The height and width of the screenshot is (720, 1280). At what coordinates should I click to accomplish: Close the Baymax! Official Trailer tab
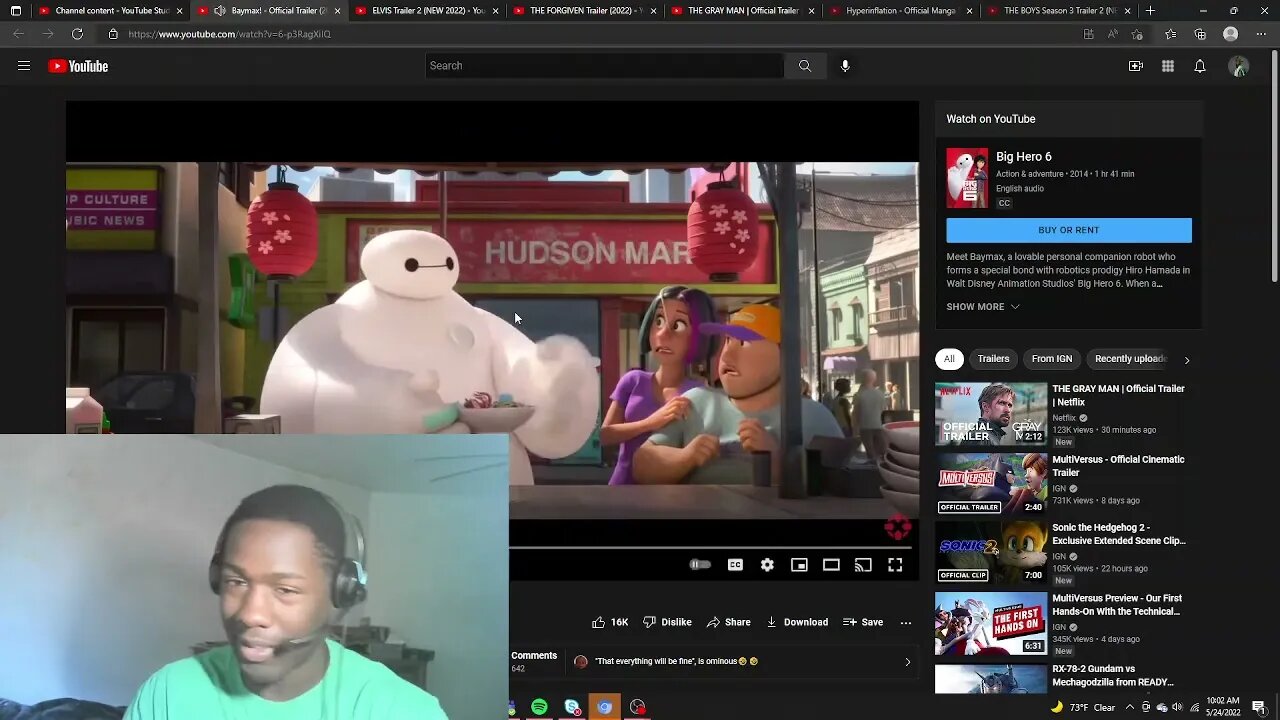(x=337, y=11)
